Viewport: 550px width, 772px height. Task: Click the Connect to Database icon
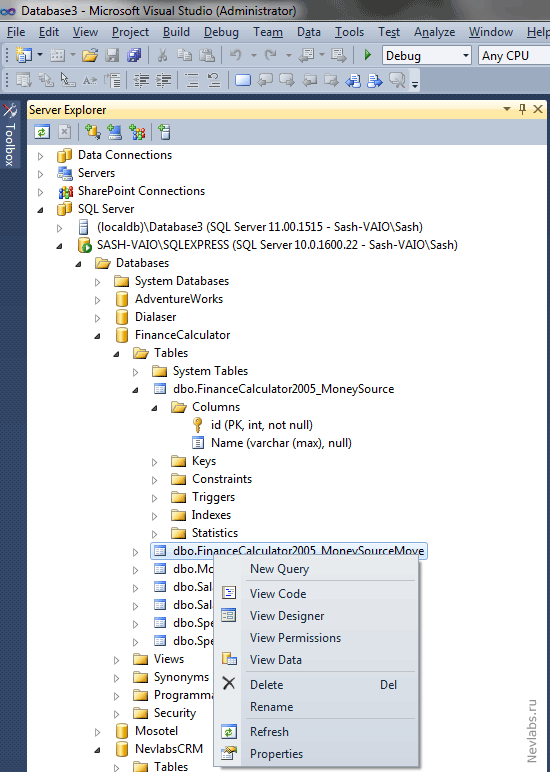point(93,132)
